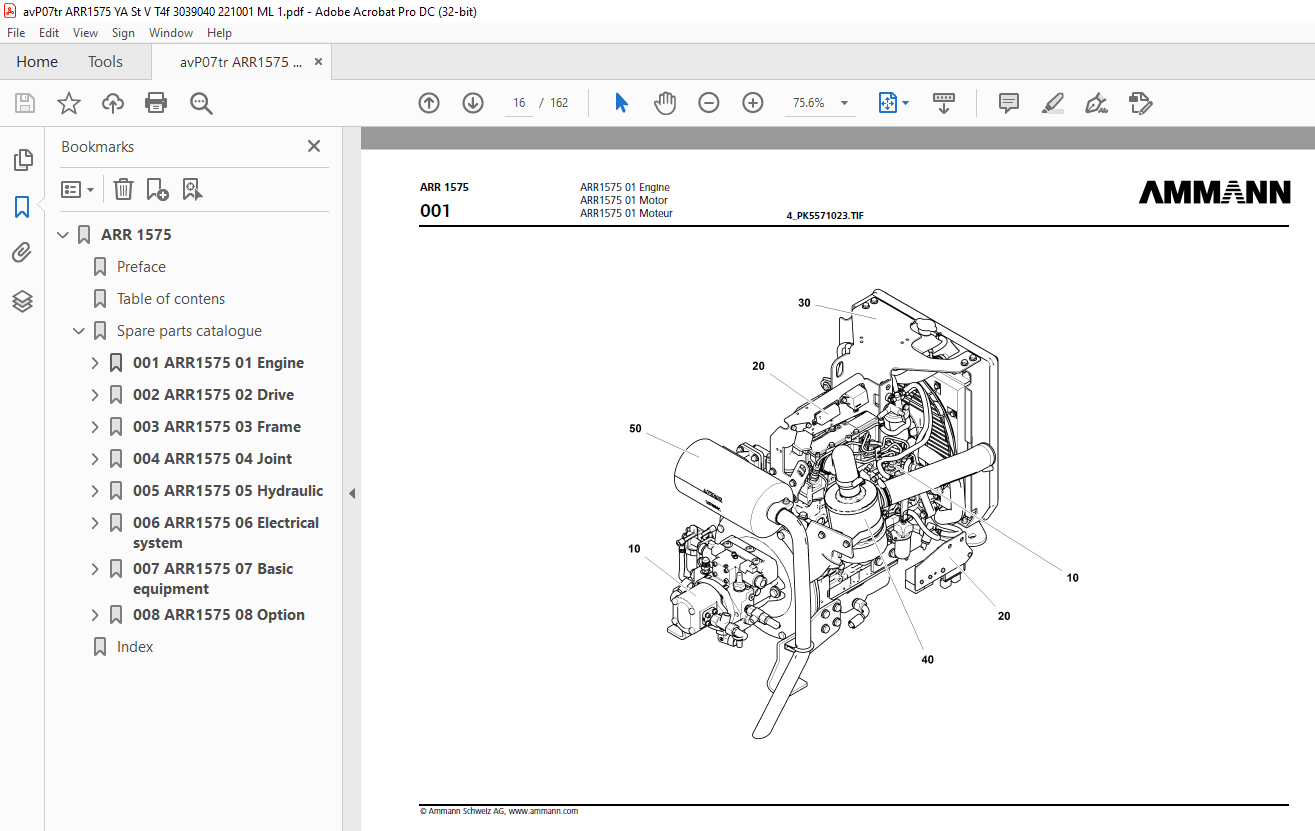
Task: Open the Sign menu
Action: pos(123,33)
